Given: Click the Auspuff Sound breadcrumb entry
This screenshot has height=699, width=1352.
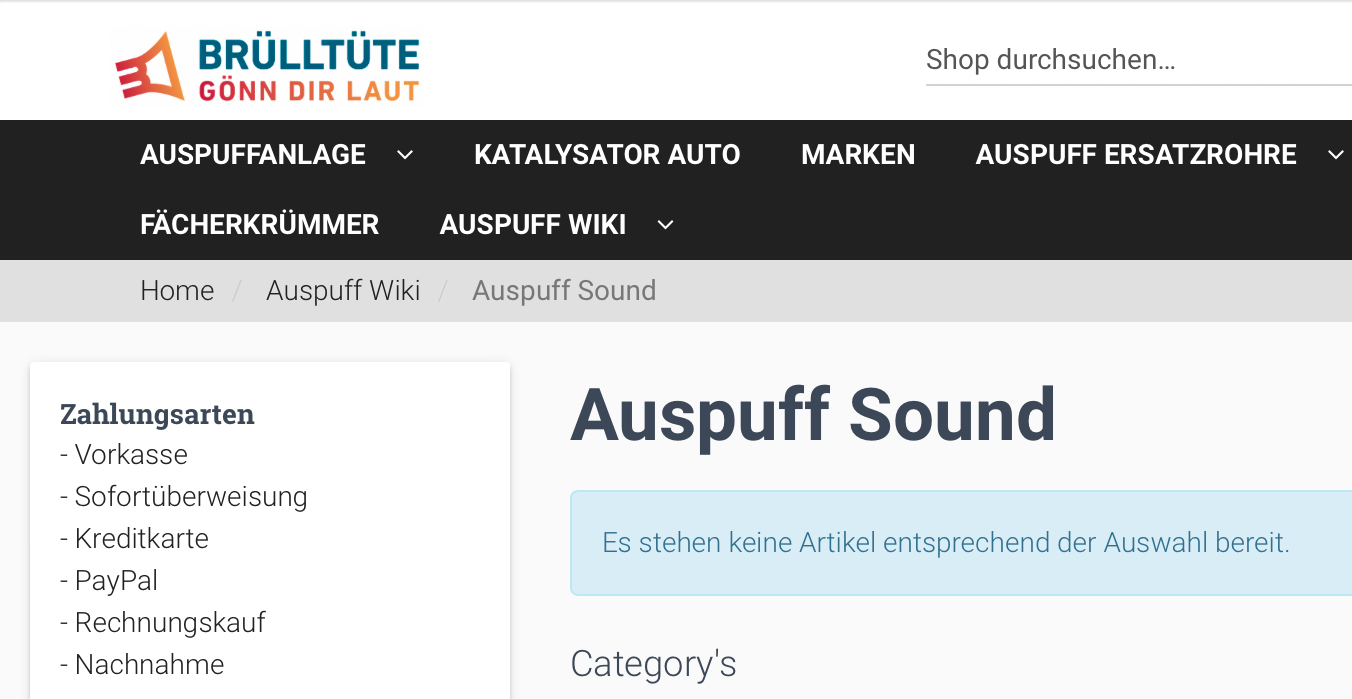Looking at the screenshot, I should 564,291.
